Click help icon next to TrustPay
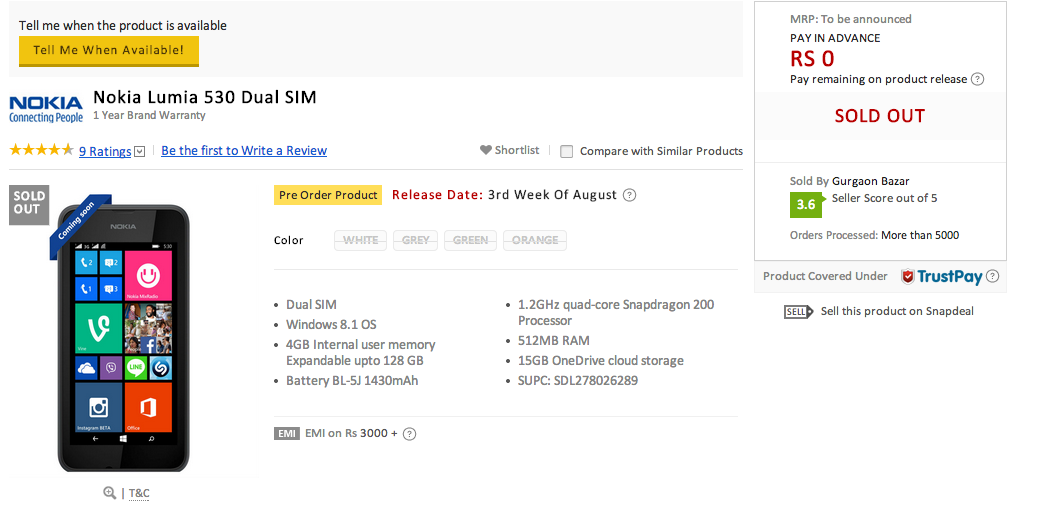This screenshot has height=507, width=1041. pos(992,277)
